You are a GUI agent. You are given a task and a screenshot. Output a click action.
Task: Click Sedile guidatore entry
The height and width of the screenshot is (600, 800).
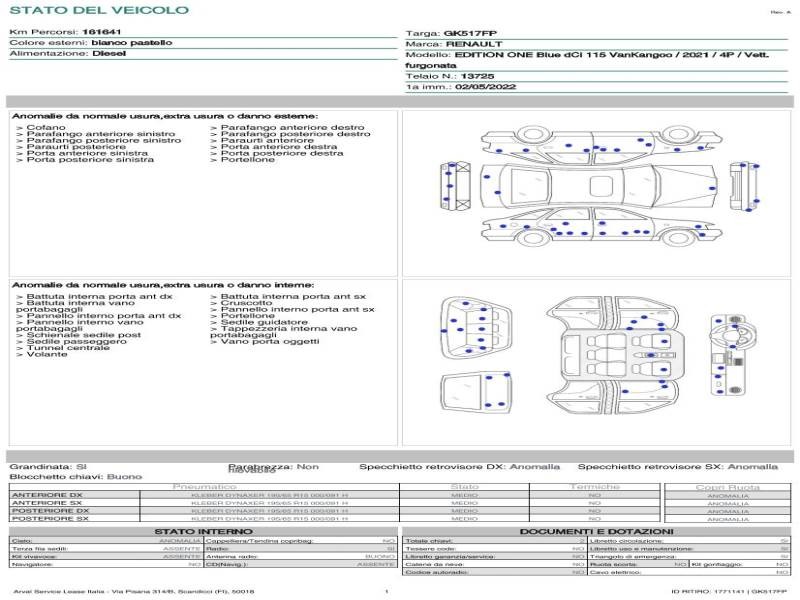(259, 322)
